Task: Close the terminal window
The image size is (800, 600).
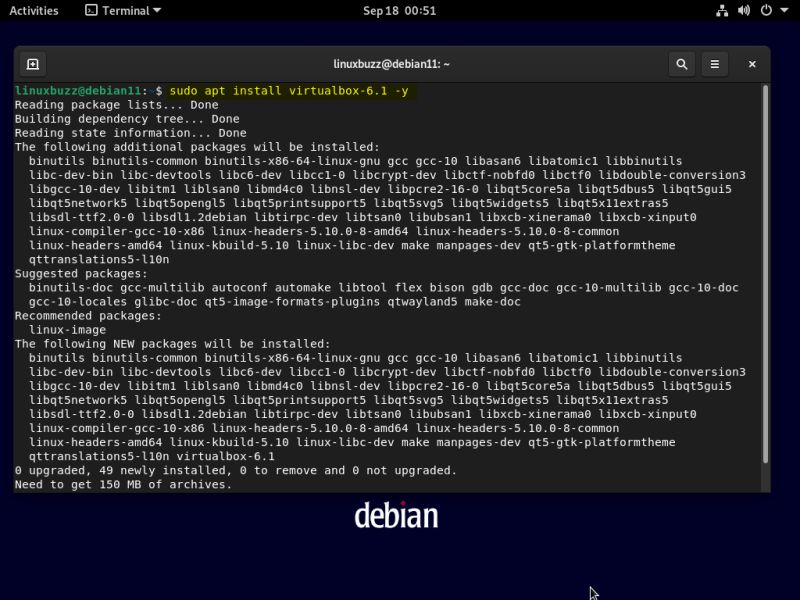Action: click(x=752, y=63)
